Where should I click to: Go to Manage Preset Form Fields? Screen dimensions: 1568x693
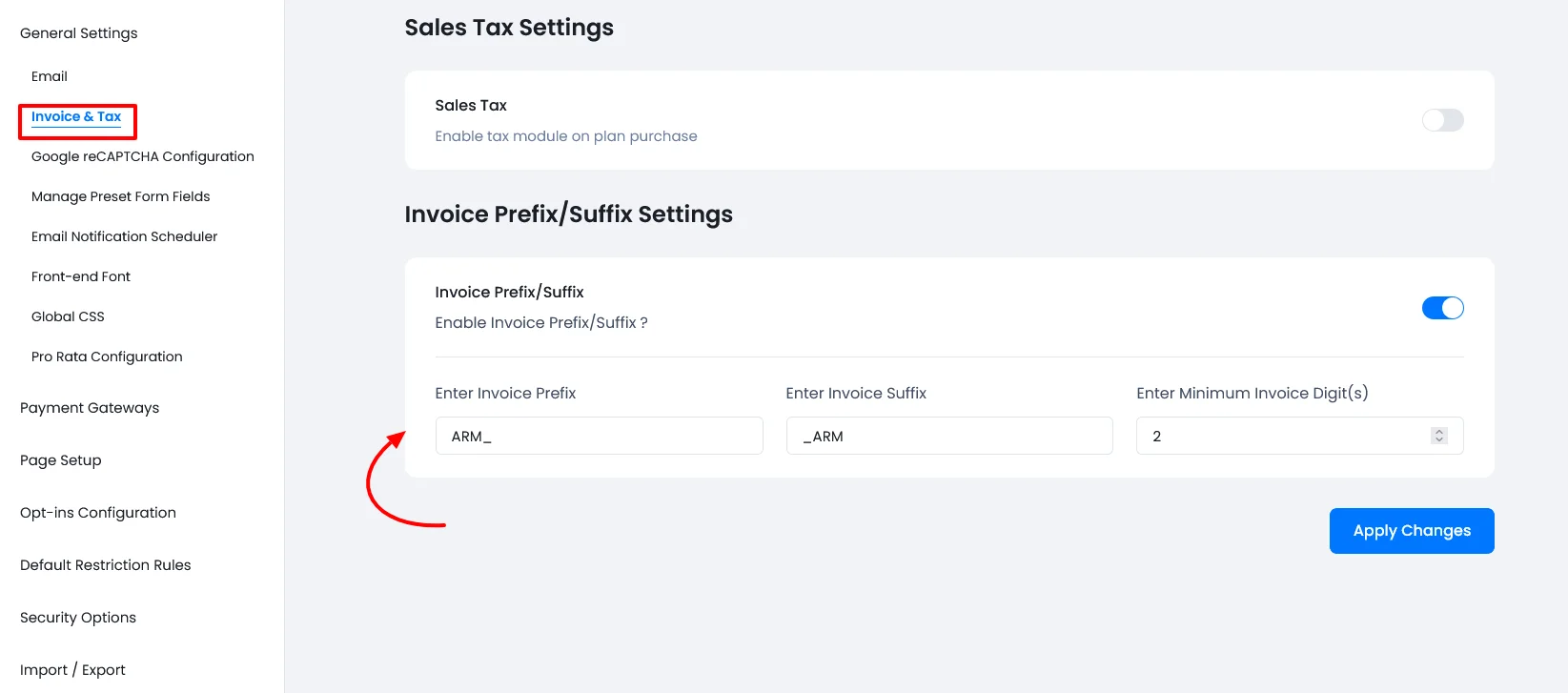point(120,196)
